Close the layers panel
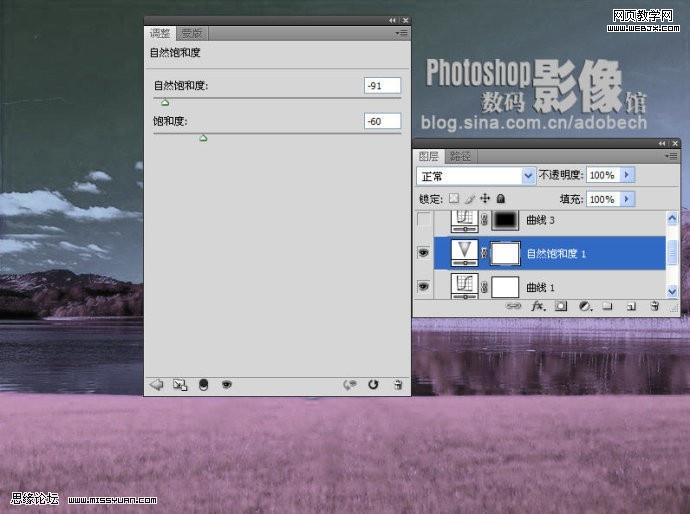The height and width of the screenshot is (514, 690). point(675,143)
